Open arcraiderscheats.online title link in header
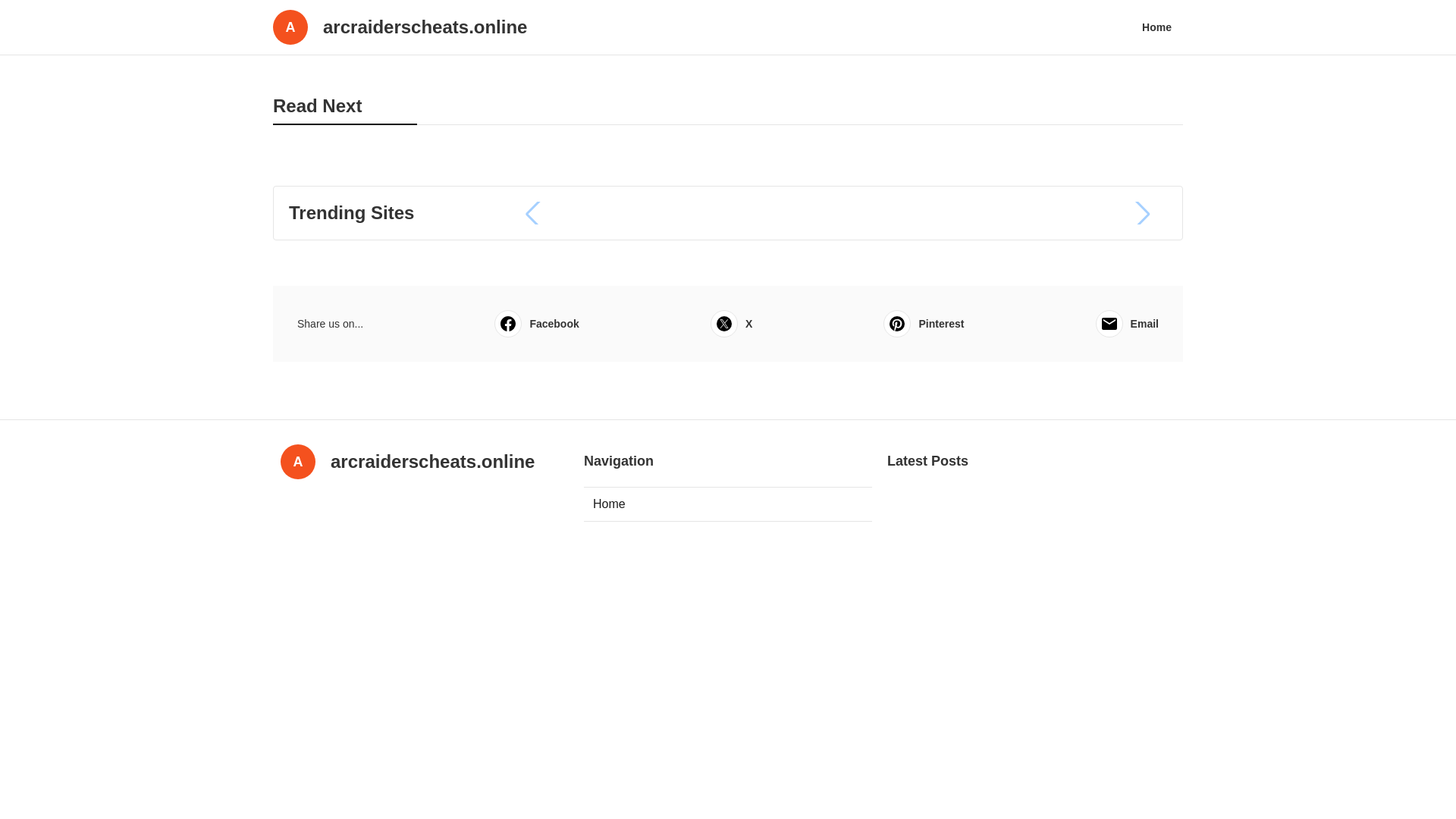The width and height of the screenshot is (1456, 819). click(425, 27)
